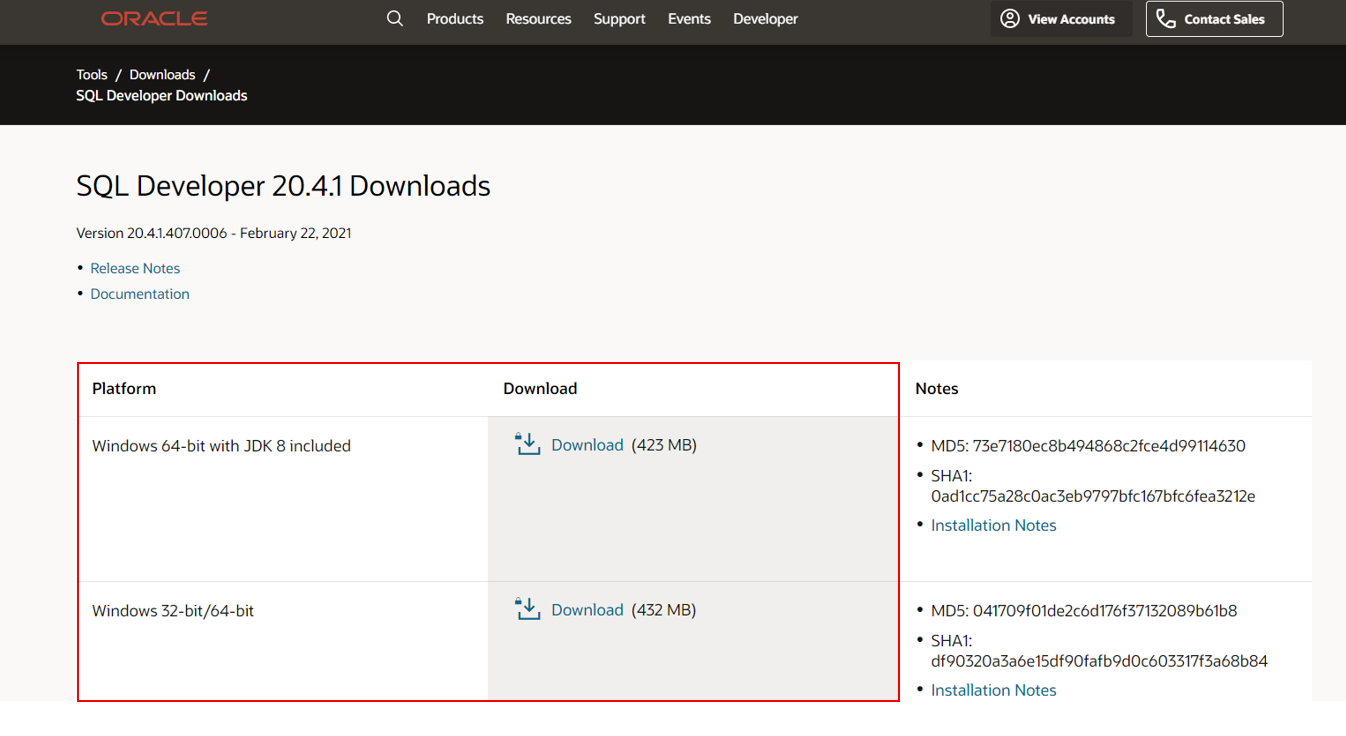Click the version 20.4.1.407.0006 date text
1346x736 pixels.
pyautogui.click(x=214, y=233)
